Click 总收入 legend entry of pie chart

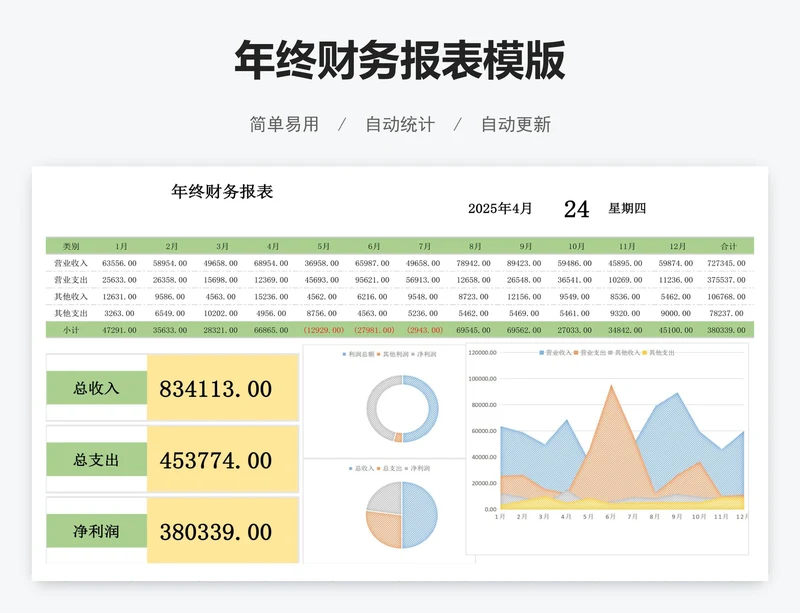pyautogui.click(x=362, y=468)
